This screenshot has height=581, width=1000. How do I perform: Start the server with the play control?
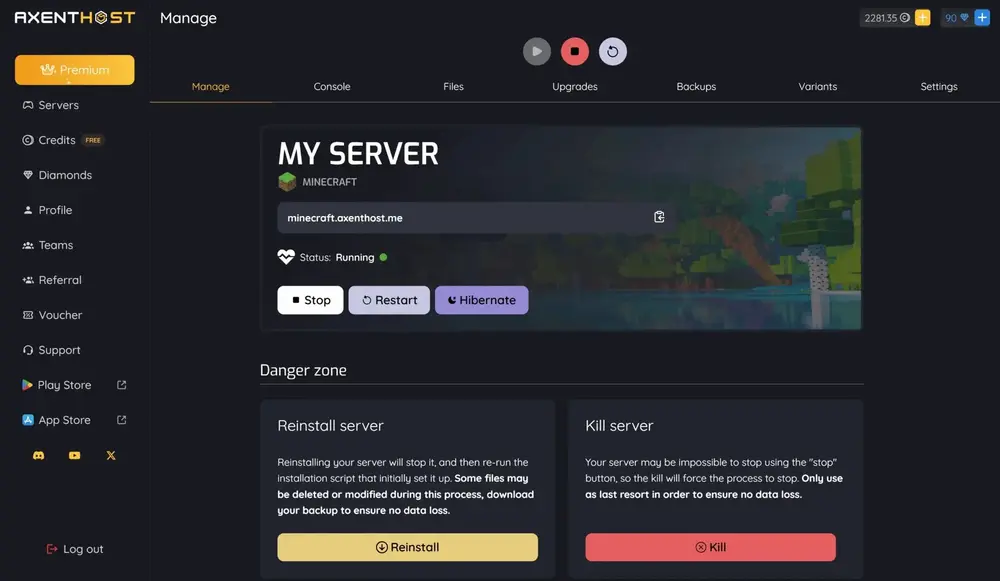click(537, 51)
